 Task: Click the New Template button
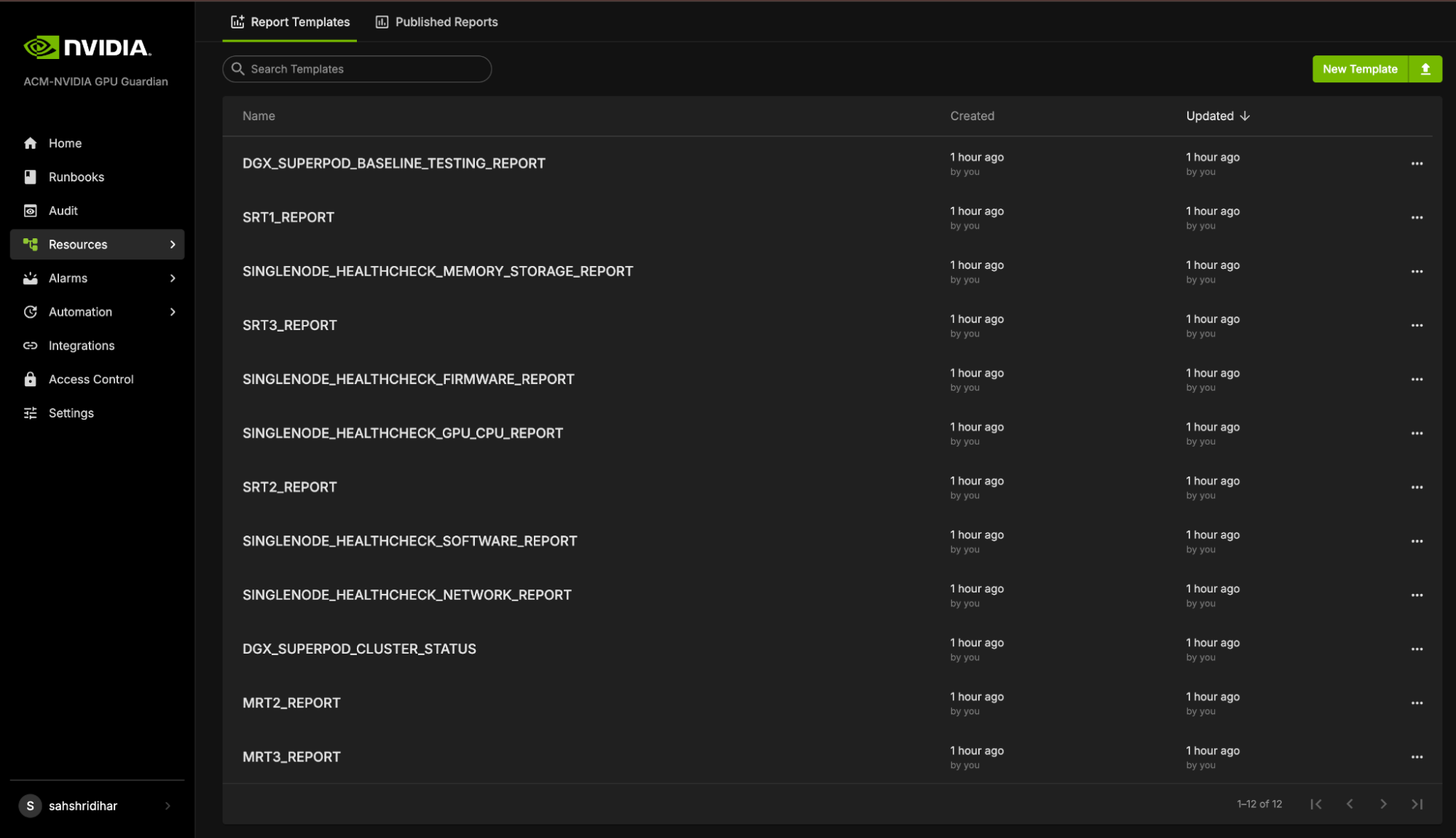coord(1359,69)
